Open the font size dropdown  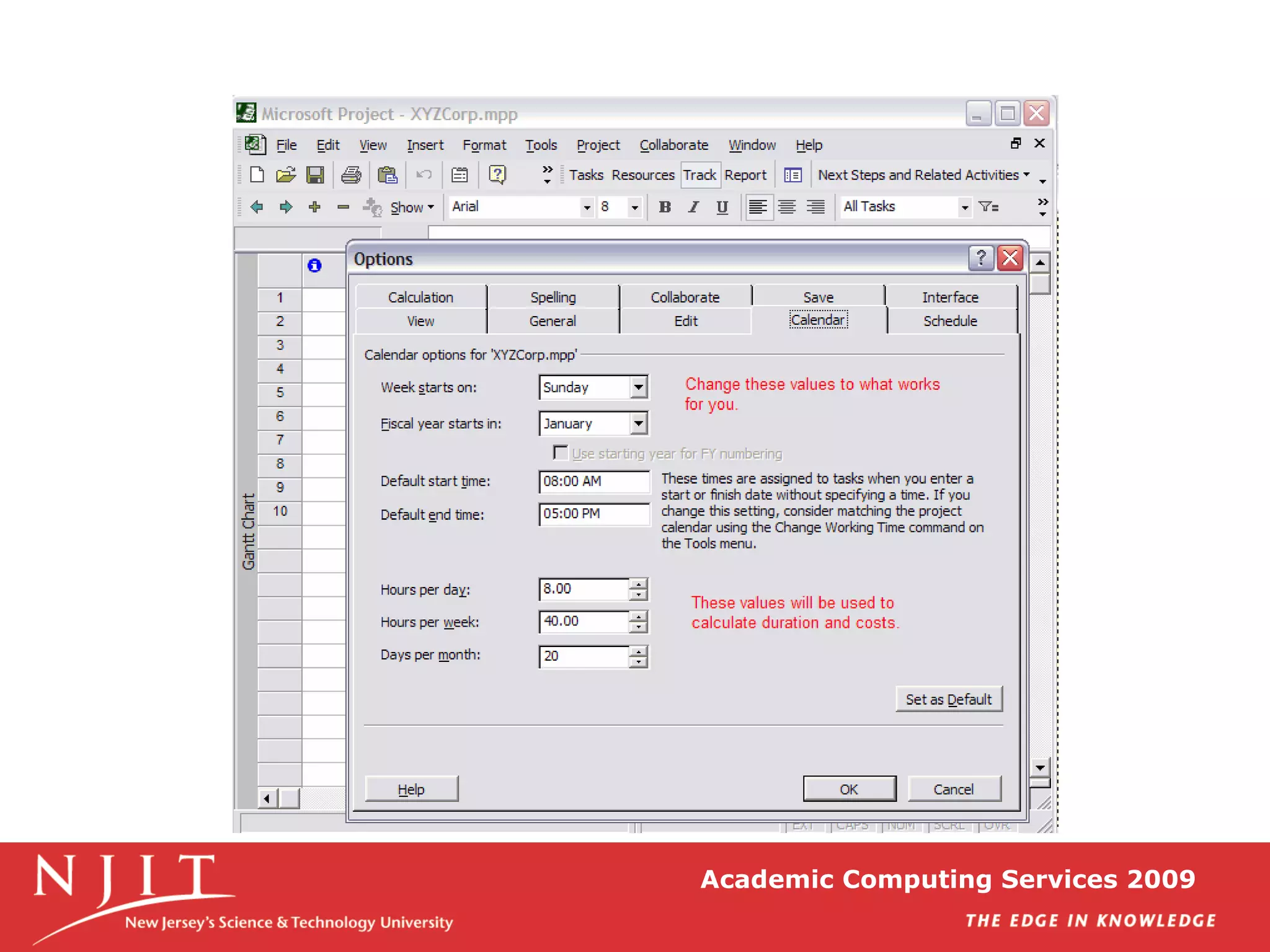[634, 207]
